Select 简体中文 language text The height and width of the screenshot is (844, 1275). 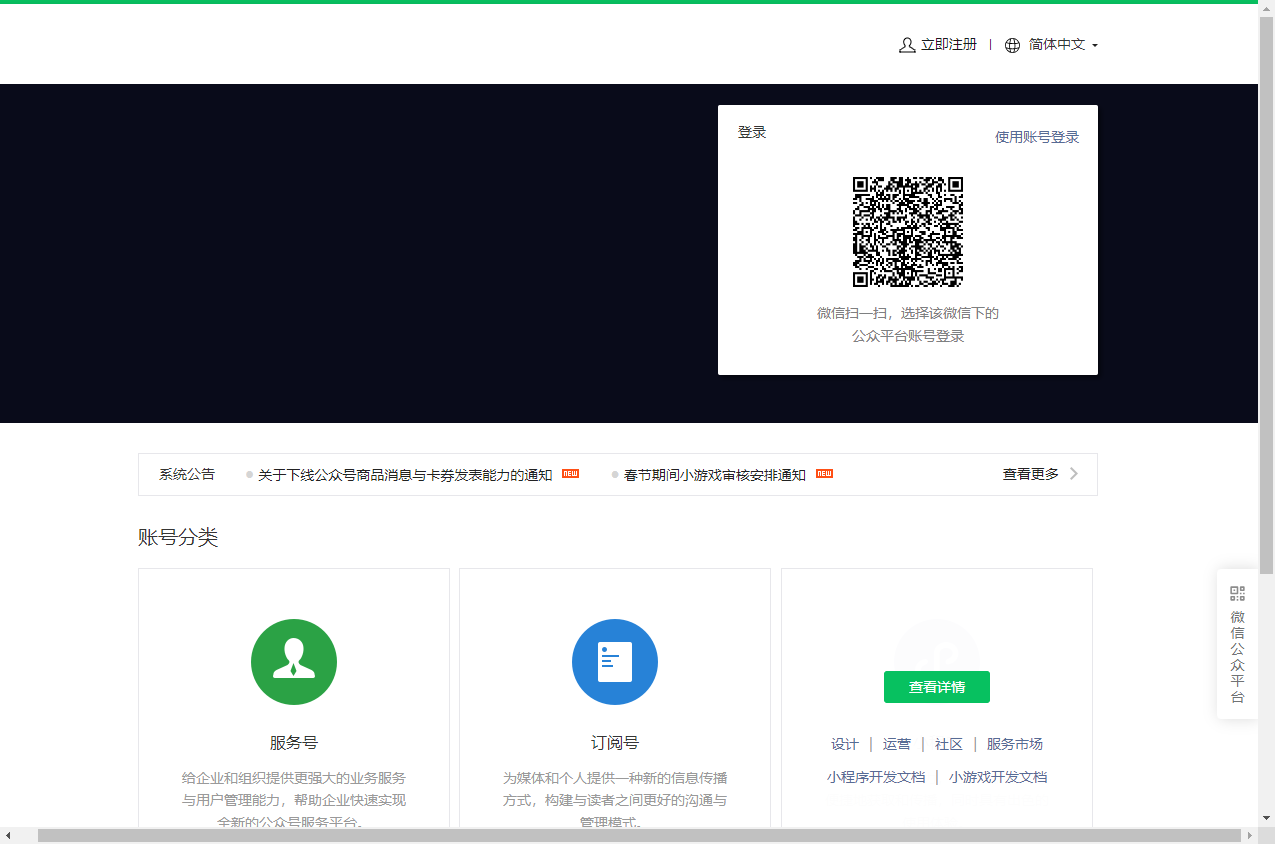(x=1057, y=45)
